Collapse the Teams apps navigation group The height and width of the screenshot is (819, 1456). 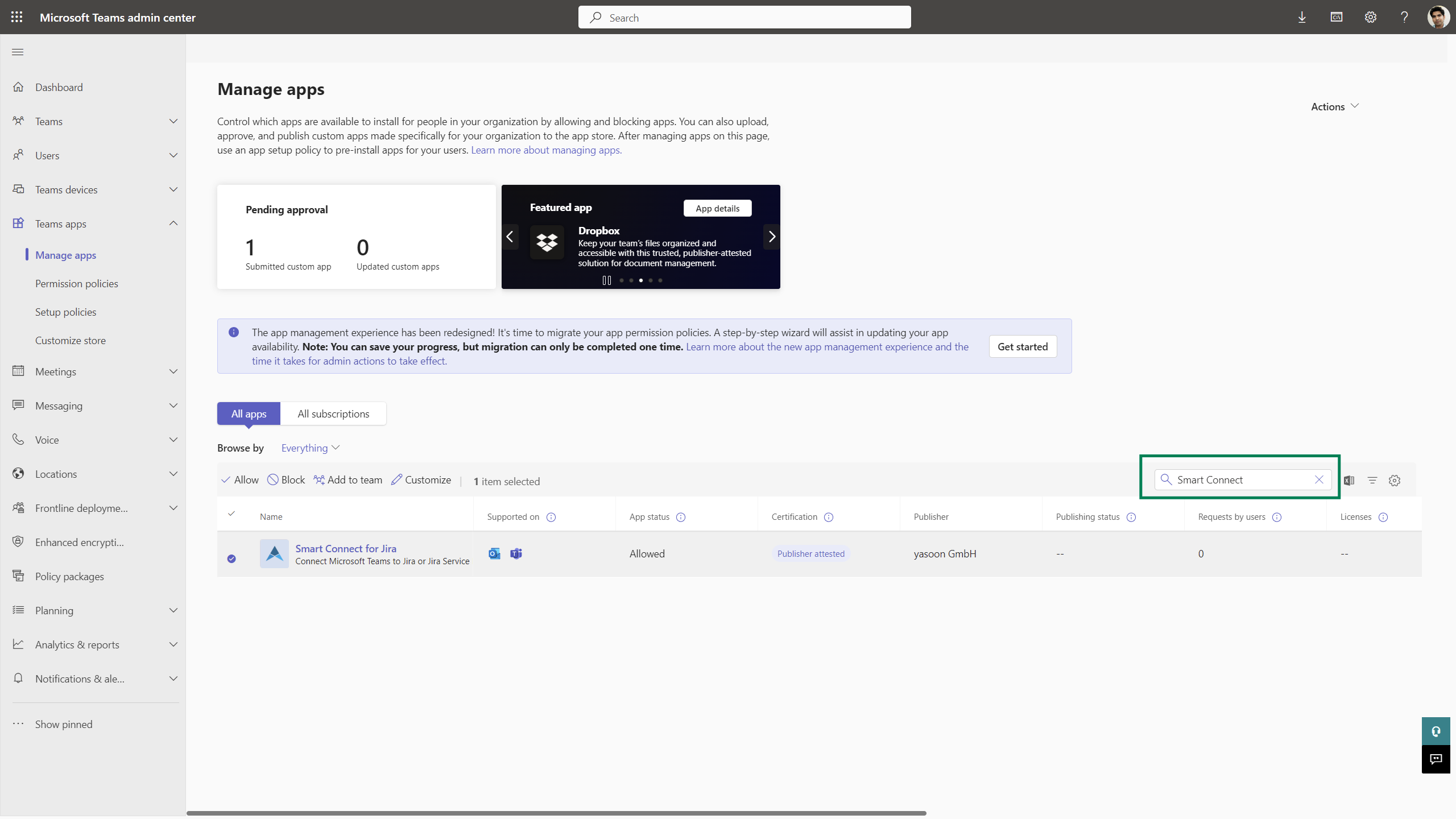pyautogui.click(x=173, y=223)
